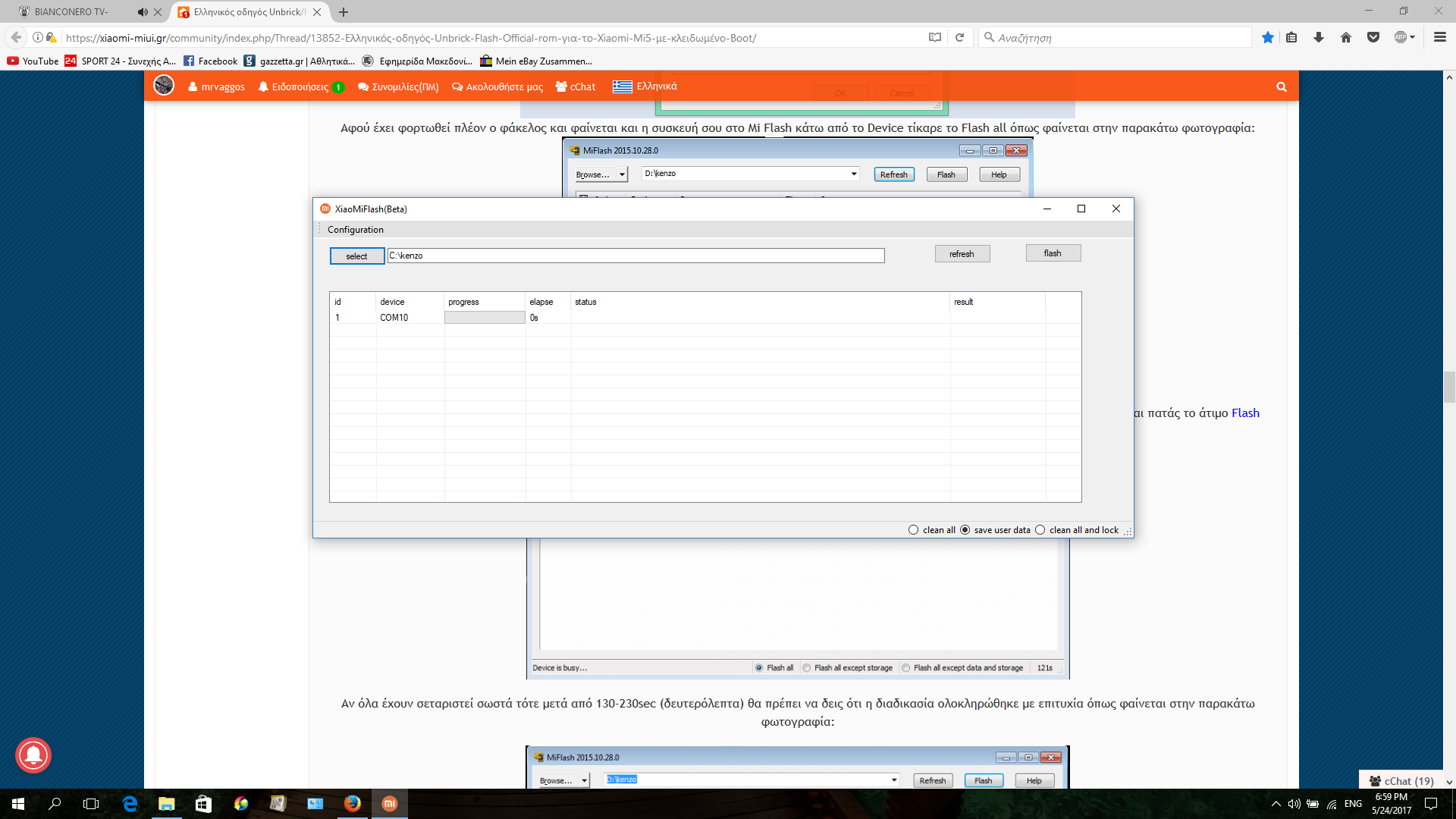Viewport: 1456px width, 819px height.
Task: Click the Pocket icon in the toolbar
Action: pyautogui.click(x=1373, y=37)
